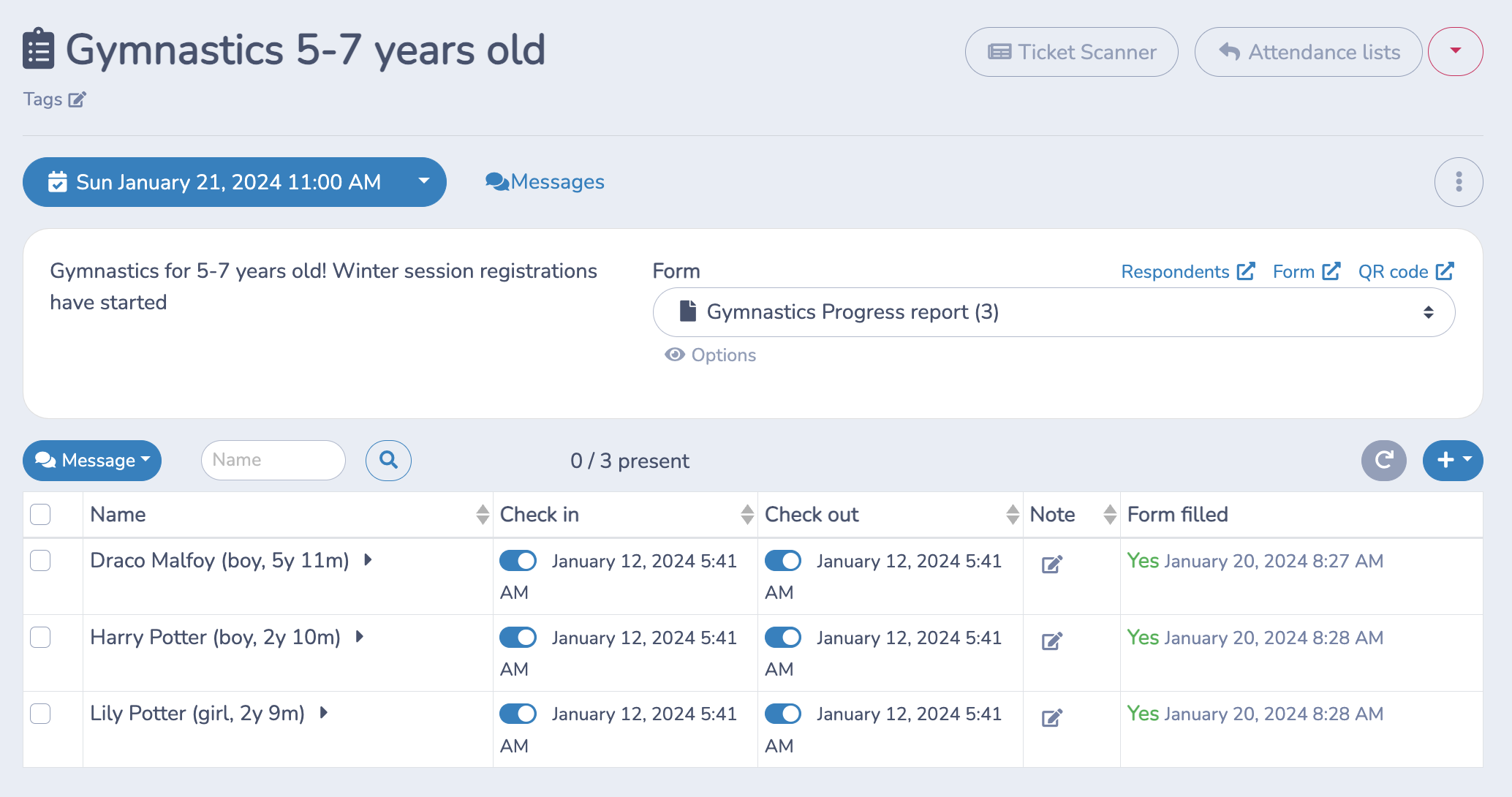Toggle Lily Potter's check out switch

click(783, 713)
